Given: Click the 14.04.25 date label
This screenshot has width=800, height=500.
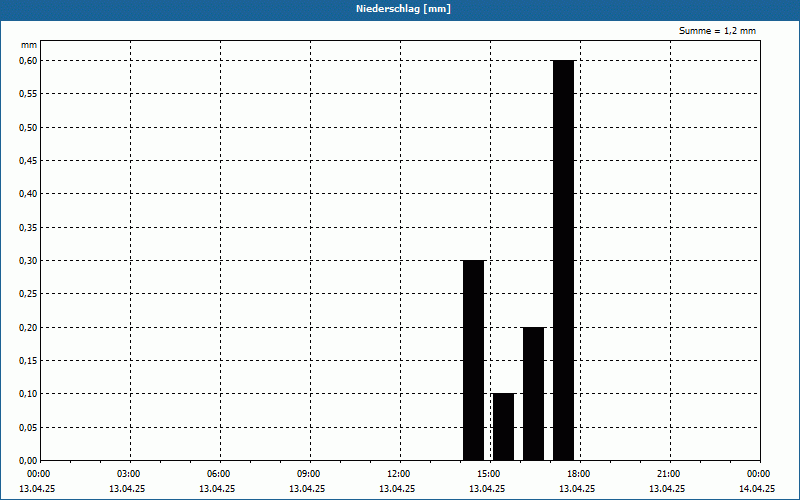Looking at the screenshot, I should click(757, 488).
